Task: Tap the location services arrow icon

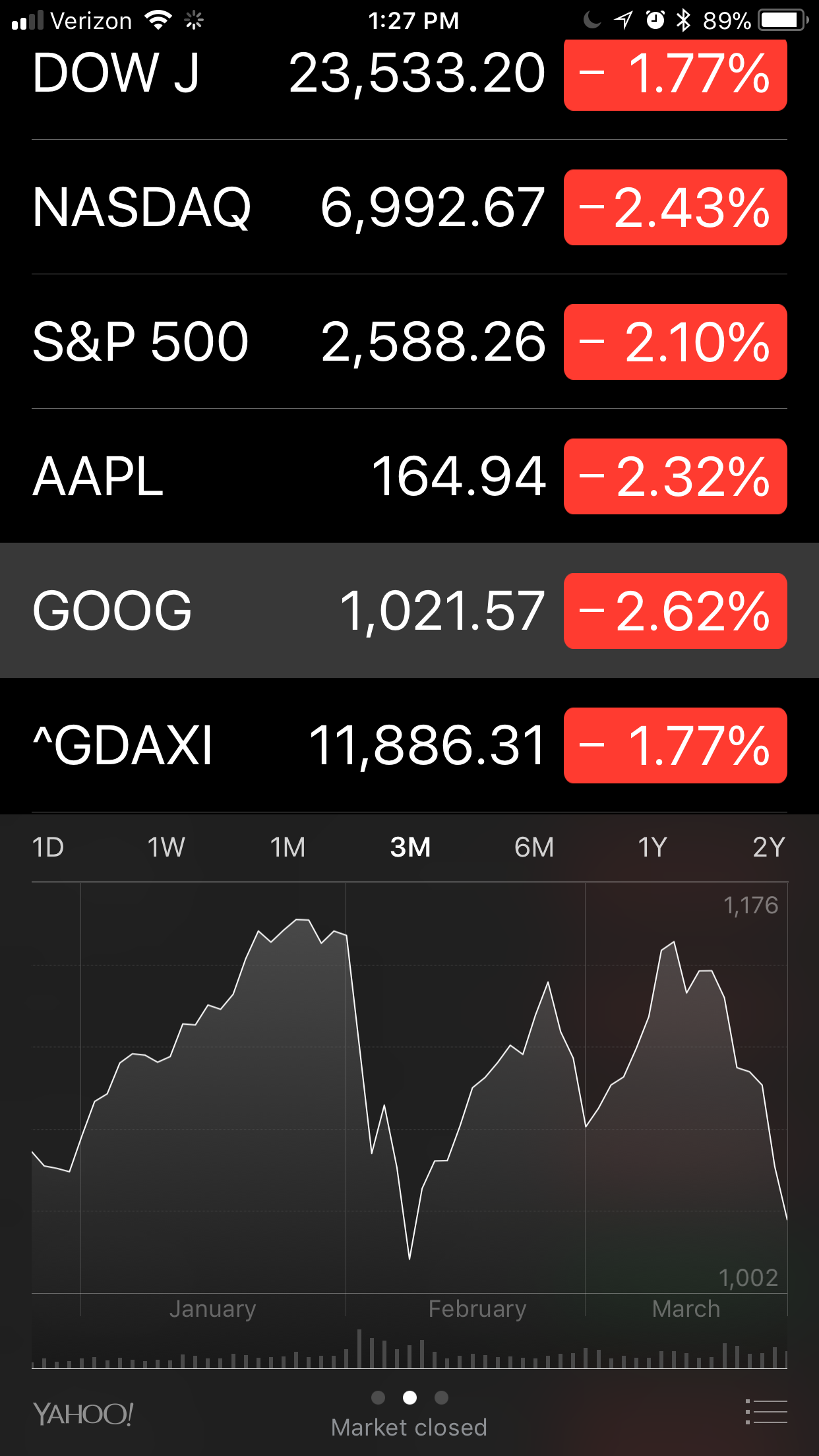Action: [x=623, y=20]
